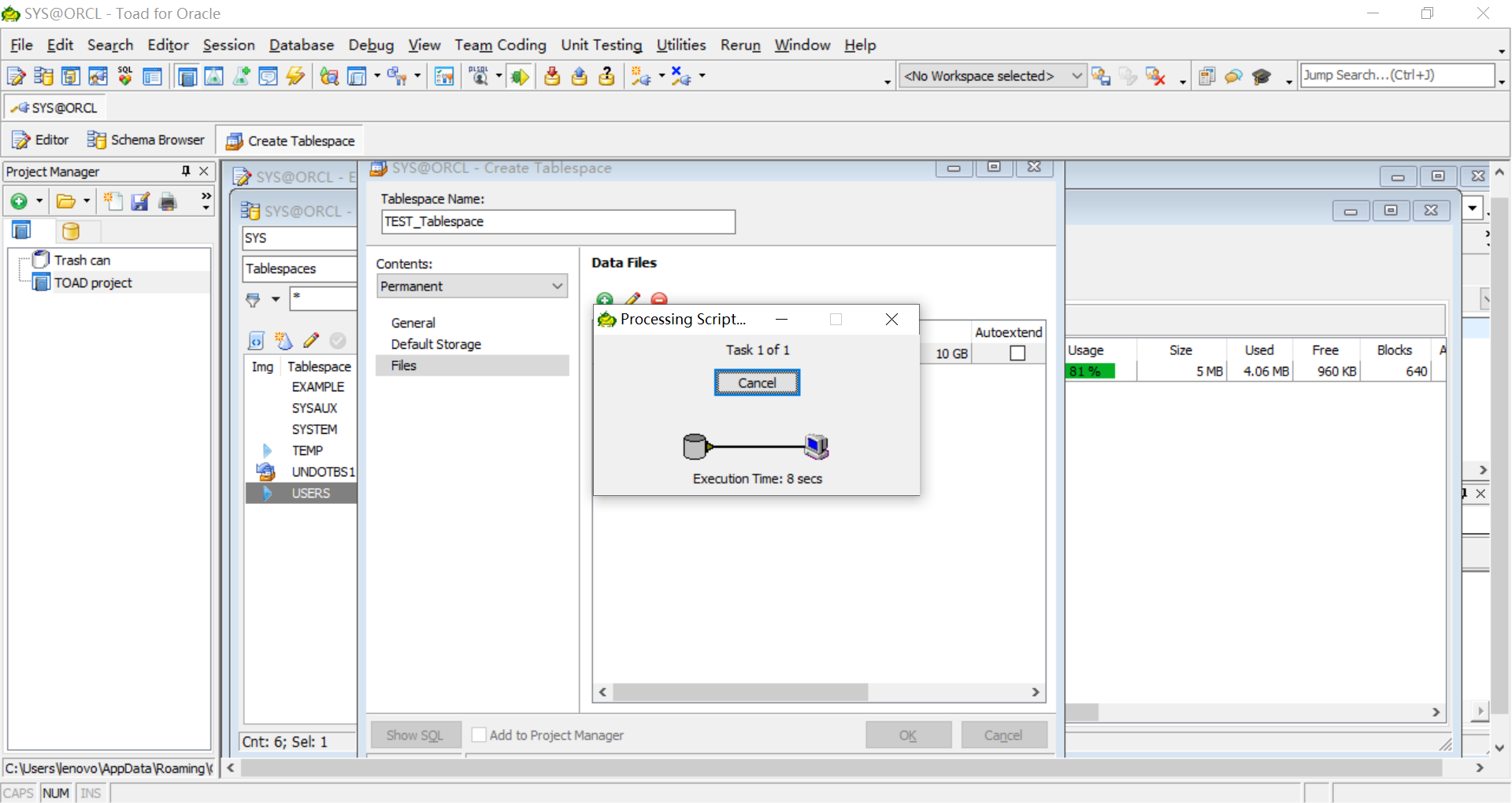Click the object search icon with magnifier
This screenshot has width=1512, height=803.
click(329, 76)
